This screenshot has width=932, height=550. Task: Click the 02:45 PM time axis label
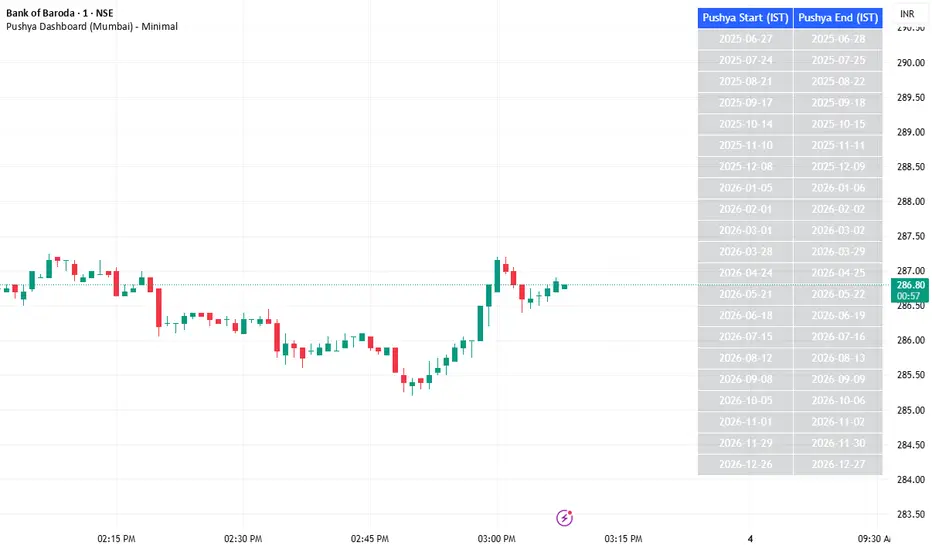[x=370, y=538]
